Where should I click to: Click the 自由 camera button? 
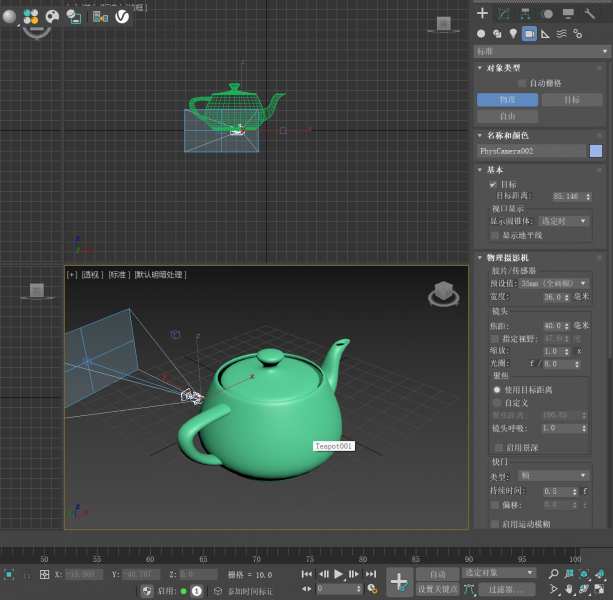(x=507, y=116)
